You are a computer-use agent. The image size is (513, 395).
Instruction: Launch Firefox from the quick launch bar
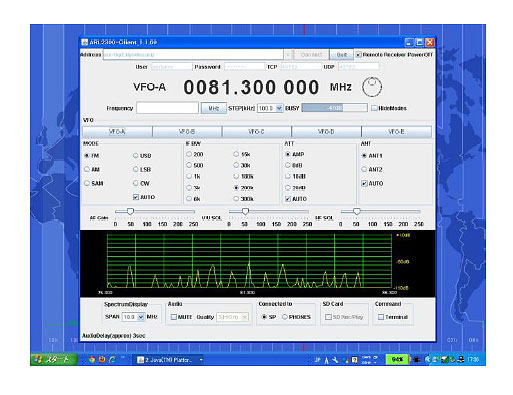point(102,360)
